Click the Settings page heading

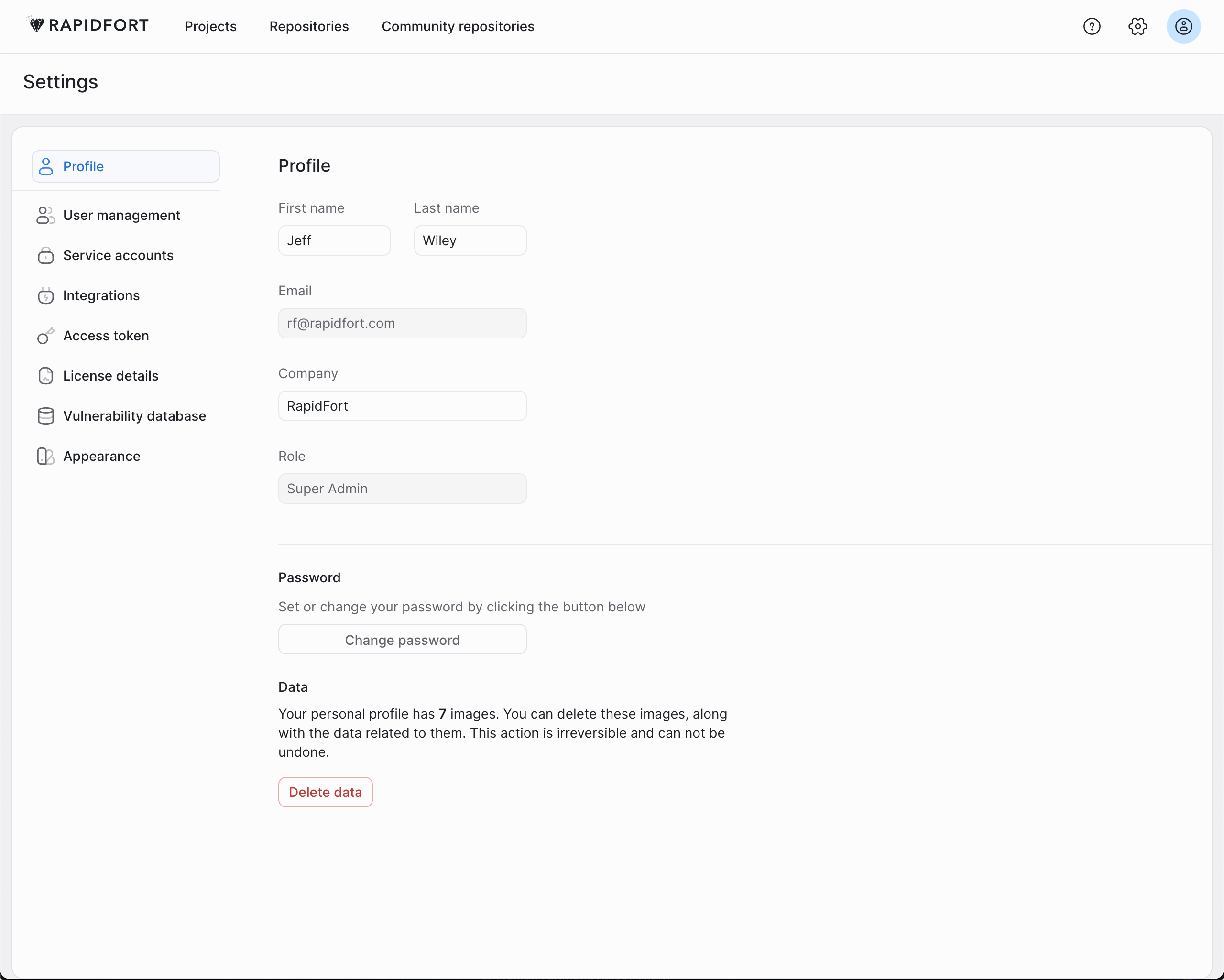[x=61, y=82]
